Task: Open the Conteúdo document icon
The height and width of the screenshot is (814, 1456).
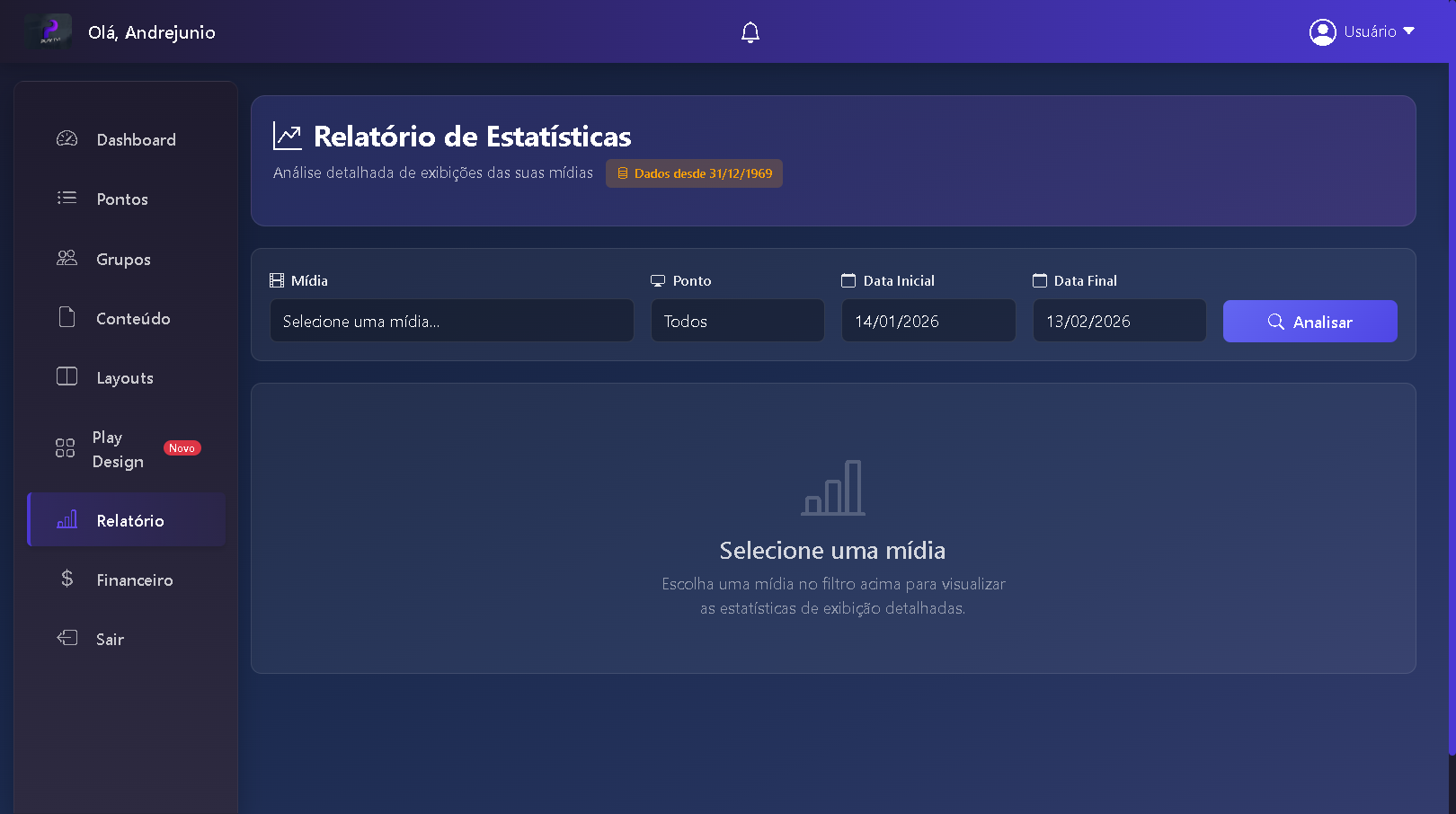Action: pos(67,318)
